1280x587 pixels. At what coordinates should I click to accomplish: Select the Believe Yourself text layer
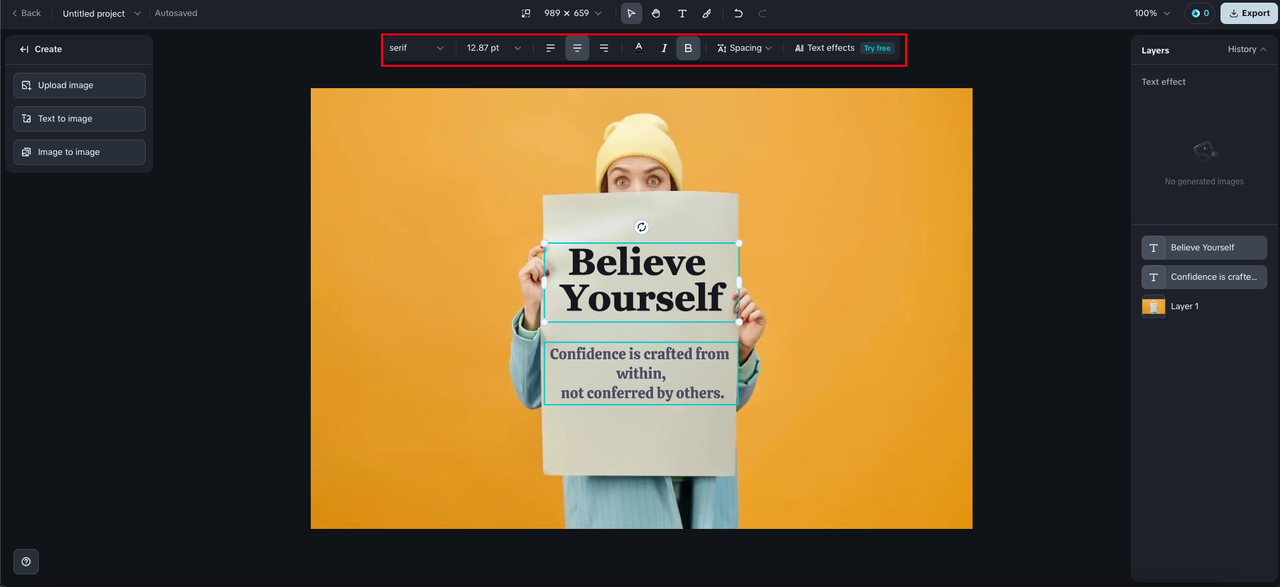click(x=1204, y=247)
